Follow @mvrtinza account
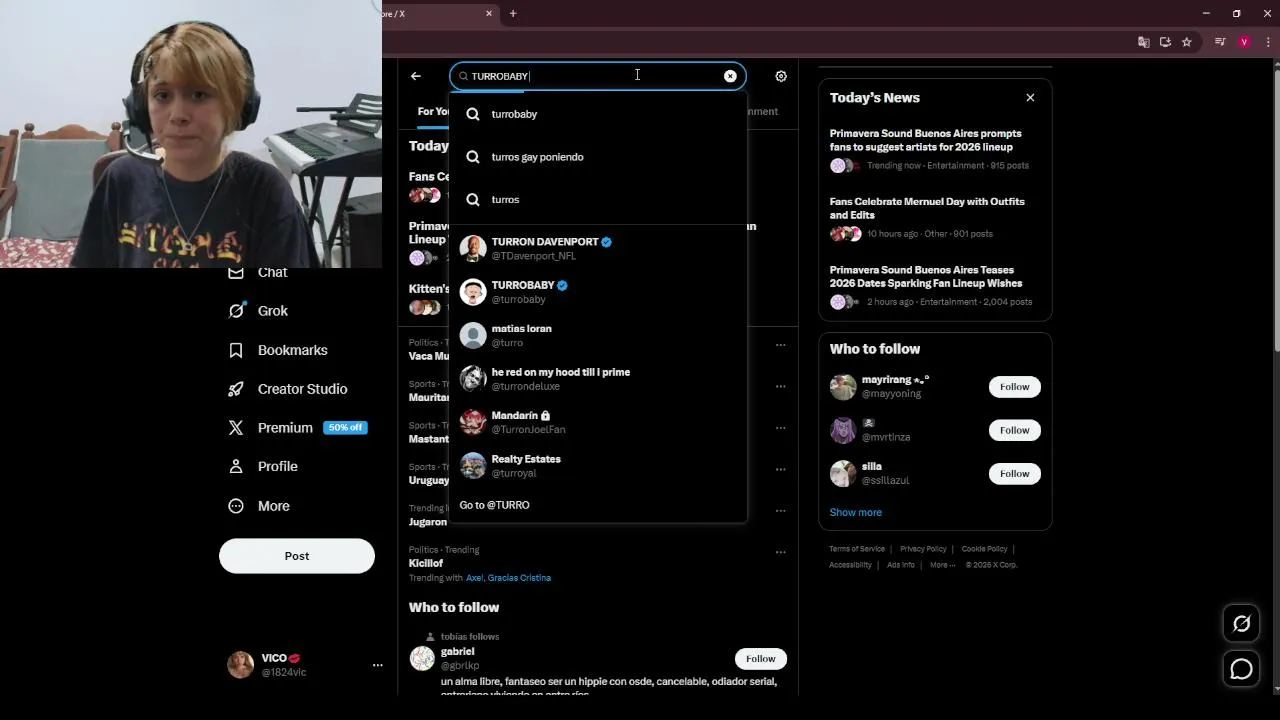Screen dimensions: 1280x720 tap(1014, 430)
